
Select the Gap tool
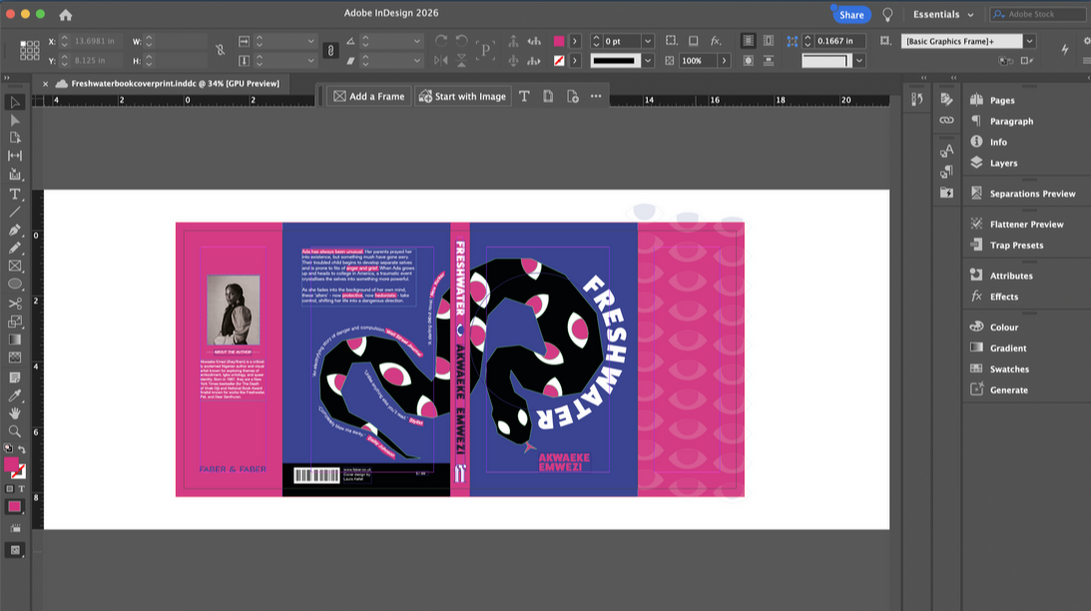(15, 156)
